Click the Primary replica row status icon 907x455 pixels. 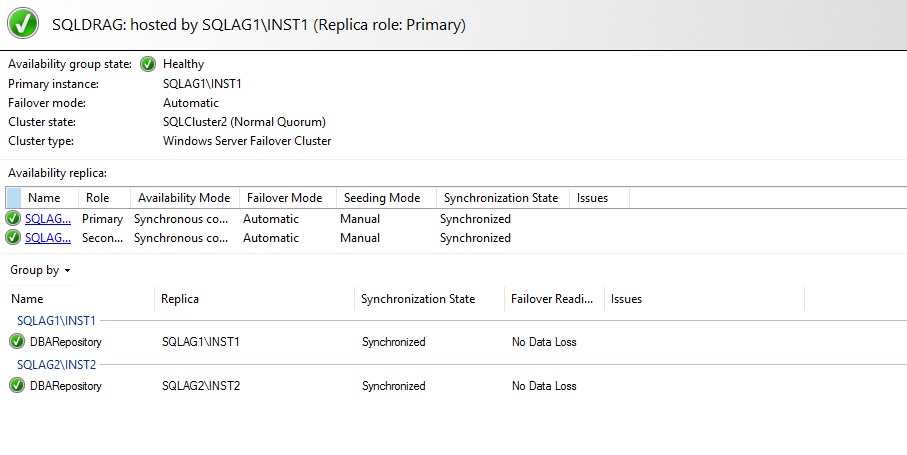tap(13, 219)
